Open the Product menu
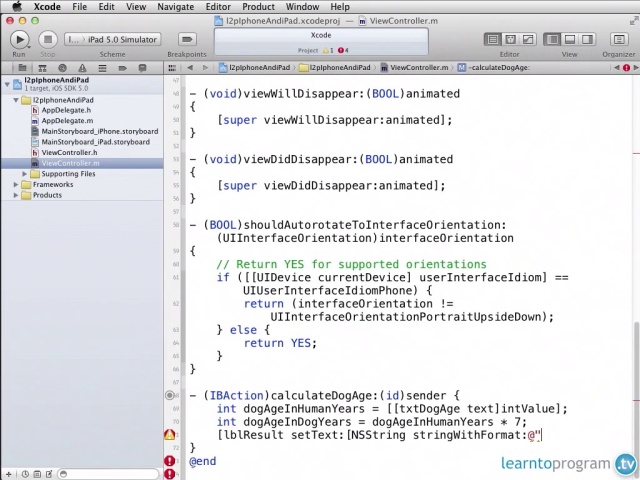Viewport: 640px width, 480px height. pos(258,7)
